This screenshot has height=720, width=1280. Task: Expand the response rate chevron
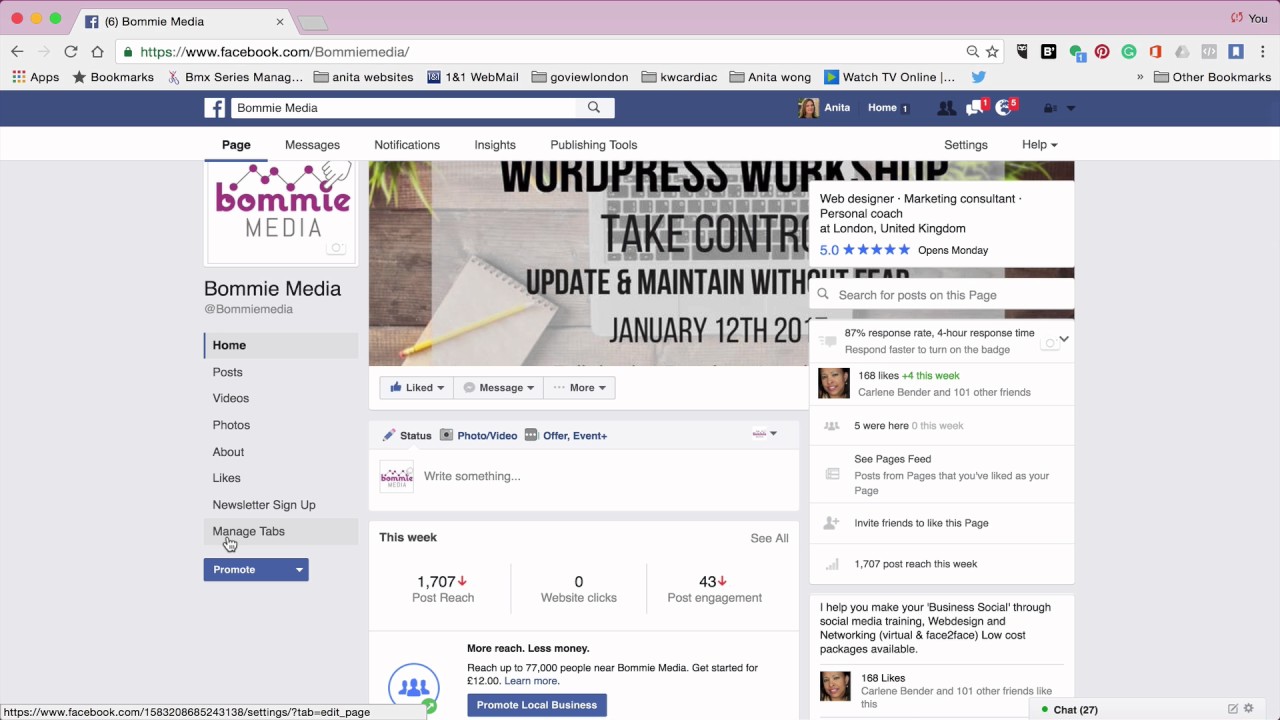coord(1064,339)
